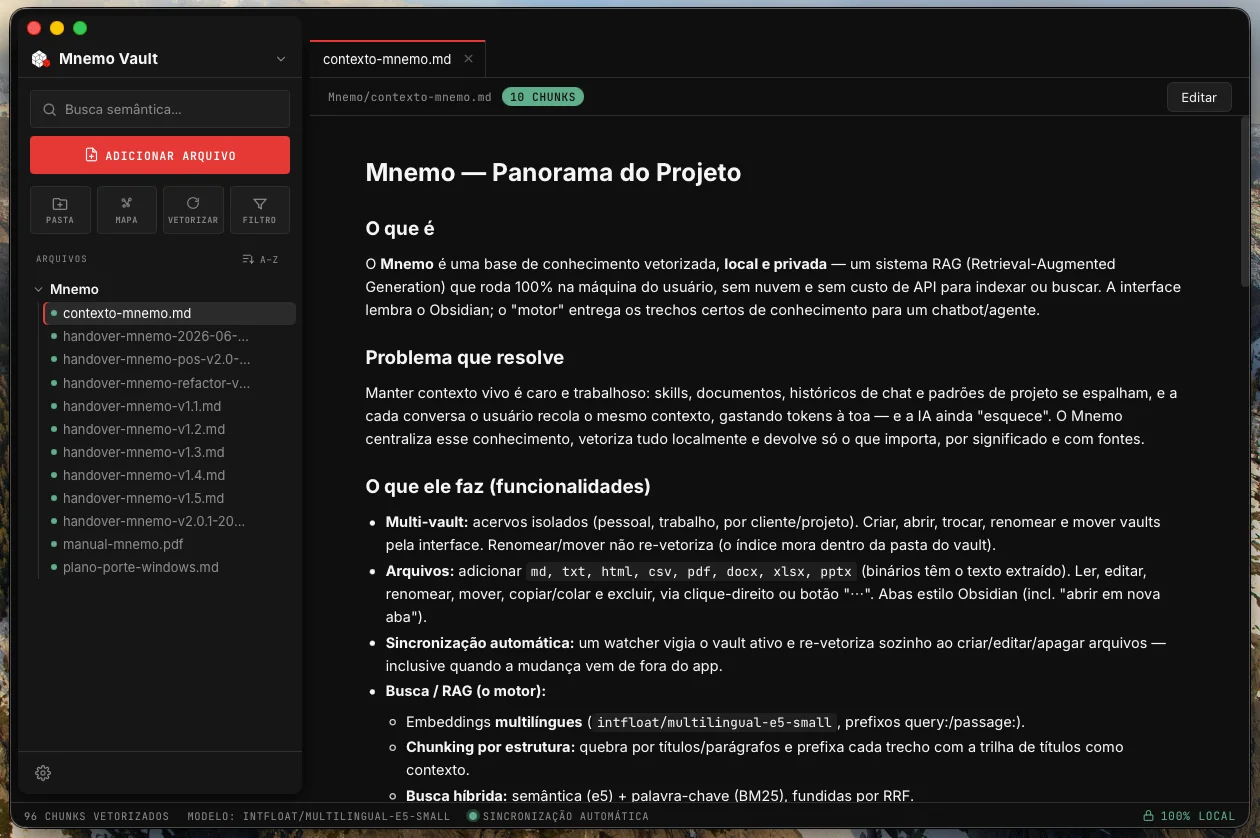The width and height of the screenshot is (1260, 838).
Task: Click the ADICIONAR ARQUIVO button
Action: [x=160, y=155]
